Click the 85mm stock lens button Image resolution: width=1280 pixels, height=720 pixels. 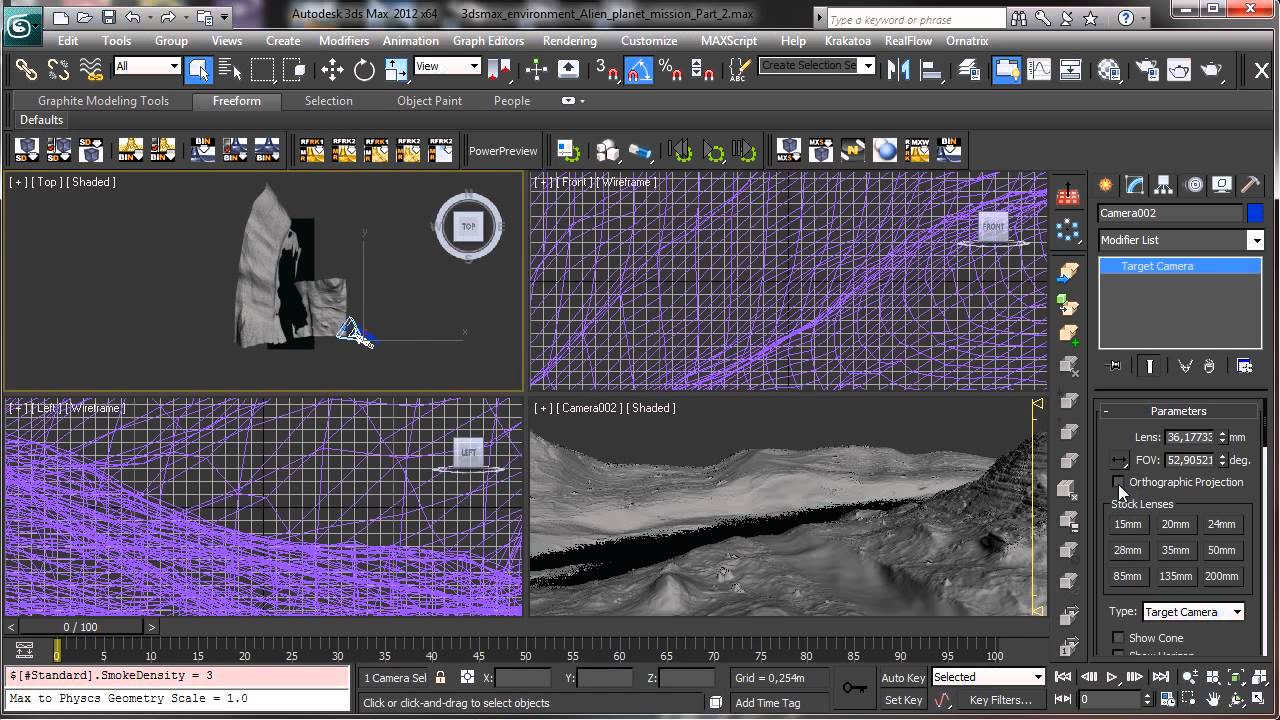[x=1127, y=576]
